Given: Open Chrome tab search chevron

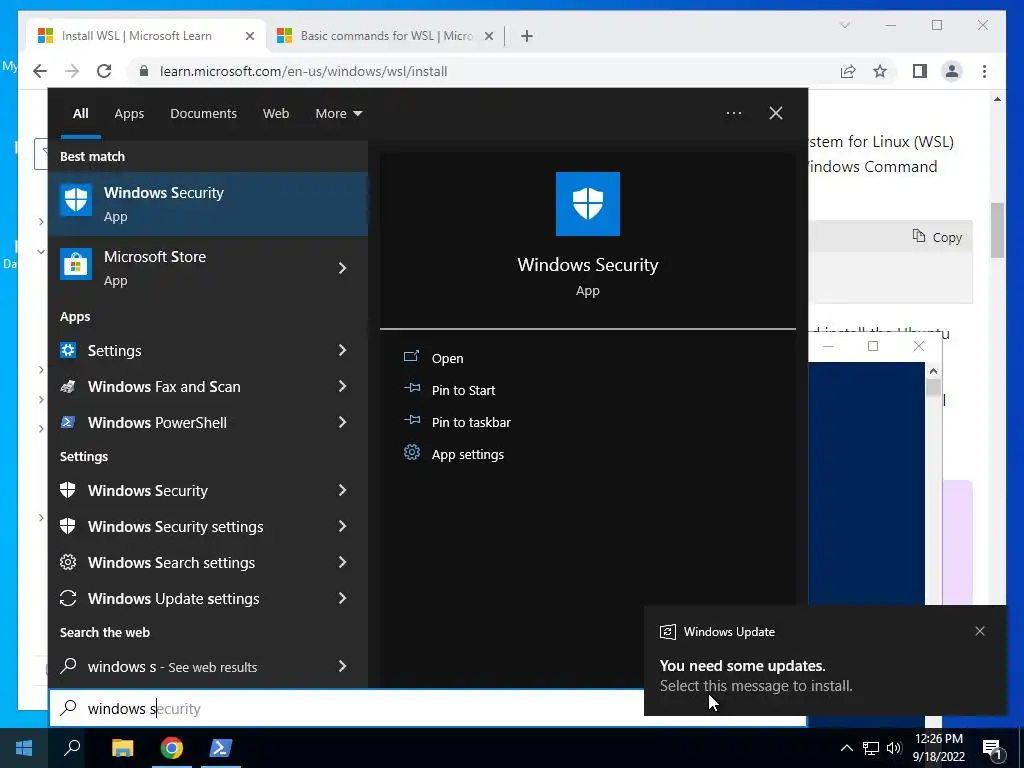Looking at the screenshot, I should click(x=844, y=25).
